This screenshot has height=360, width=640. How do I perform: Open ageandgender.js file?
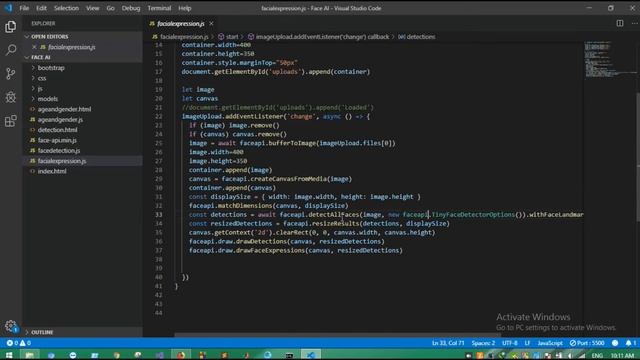[x=83, y=120]
